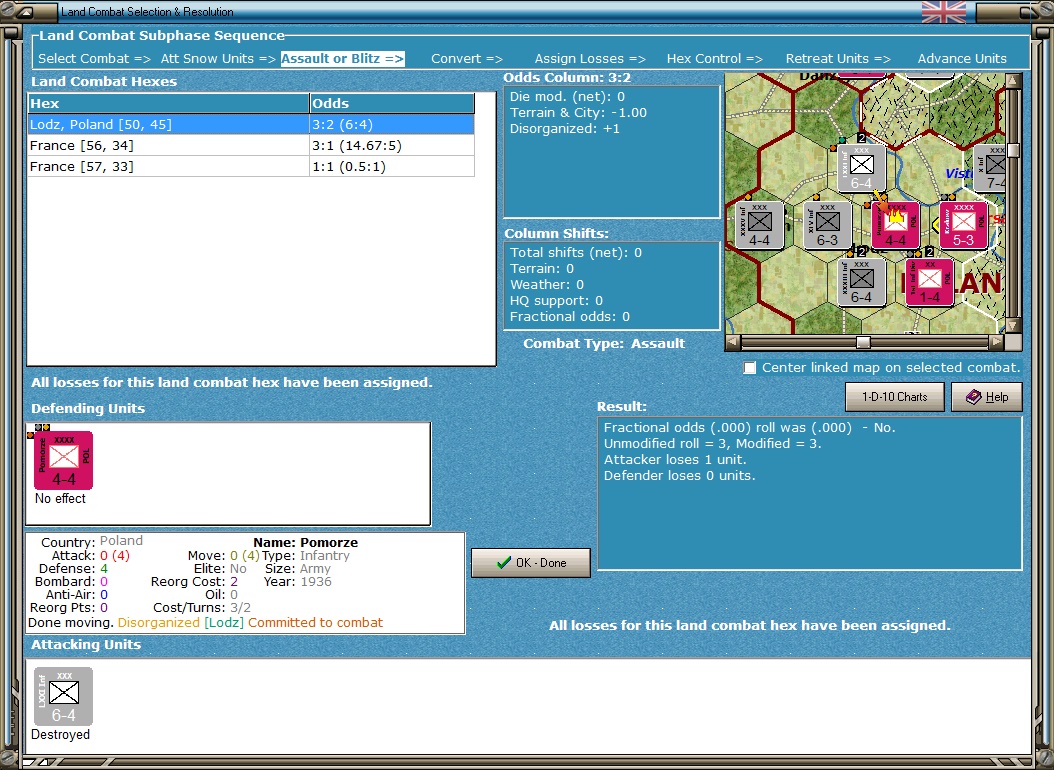Click the 3:2 (6:4) odds cell
This screenshot has width=1054, height=770.
click(x=392, y=124)
